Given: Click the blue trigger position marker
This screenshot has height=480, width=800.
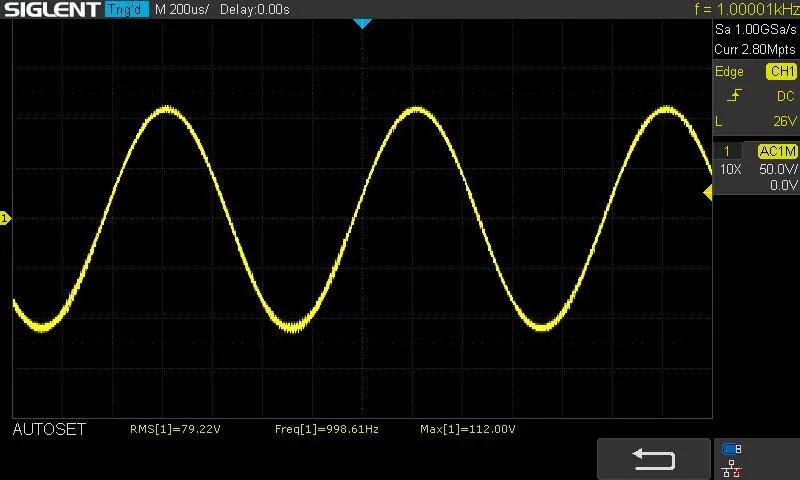Looking at the screenshot, I should 362,23.
